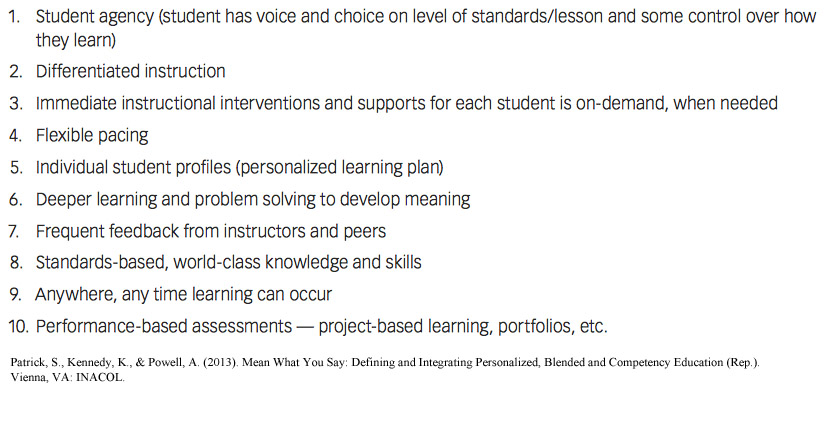Click the "Vienna, VA: INACOL." publisher text

67,379
